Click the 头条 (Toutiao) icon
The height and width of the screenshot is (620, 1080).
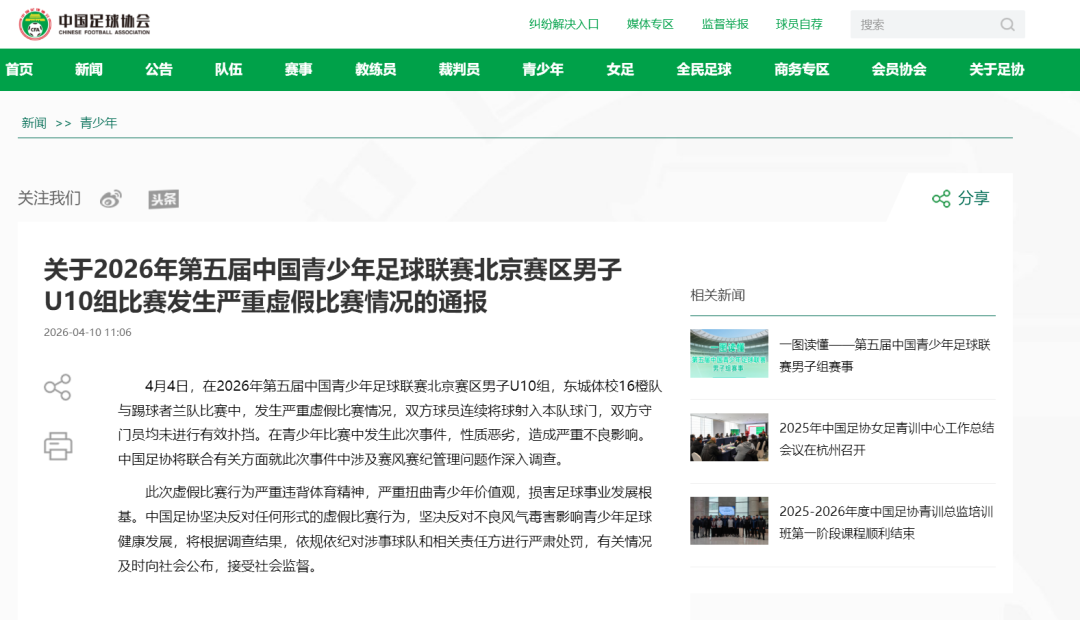tap(163, 198)
